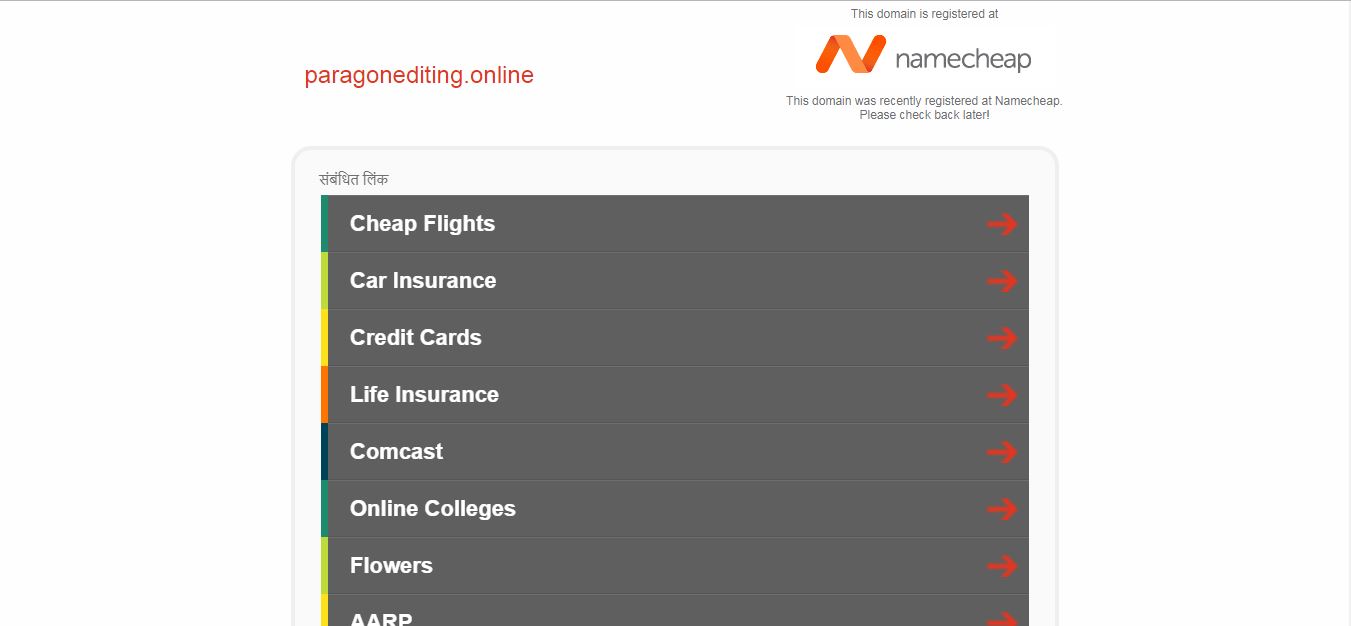Click the red arrow beside Flowers
The image size is (1351, 626).
point(1002,566)
